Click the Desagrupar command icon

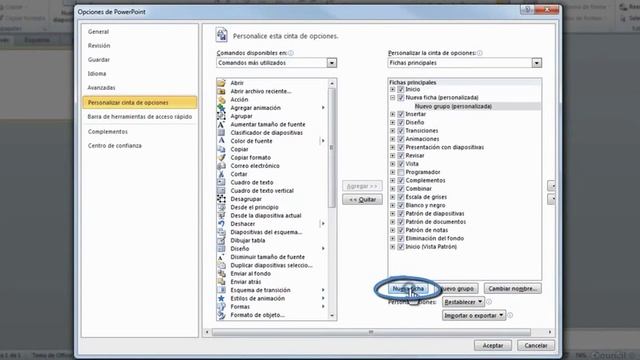[x=221, y=199]
